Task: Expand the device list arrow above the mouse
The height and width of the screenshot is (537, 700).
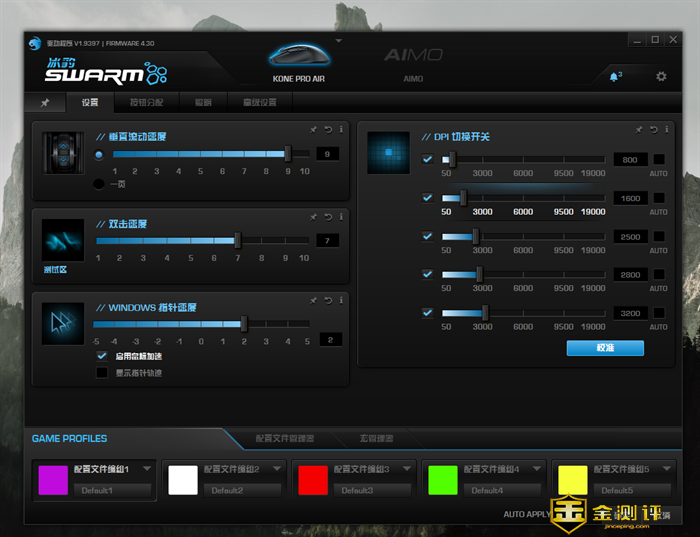Action: tap(338, 41)
